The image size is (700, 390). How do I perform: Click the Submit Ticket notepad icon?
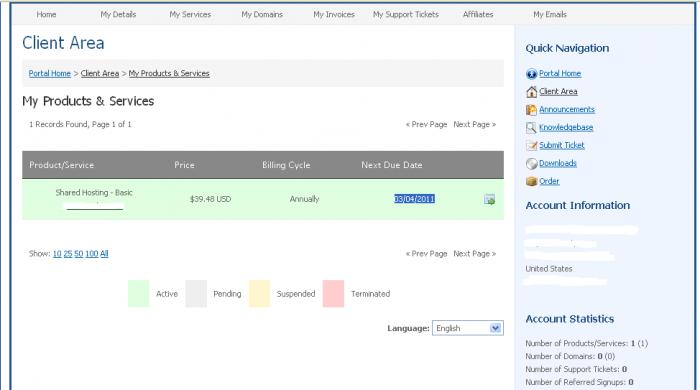[531, 145]
